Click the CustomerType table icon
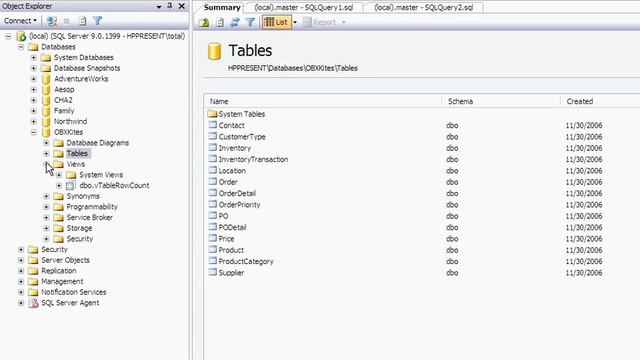Screen dimensions: 640x360 click(x=213, y=136)
